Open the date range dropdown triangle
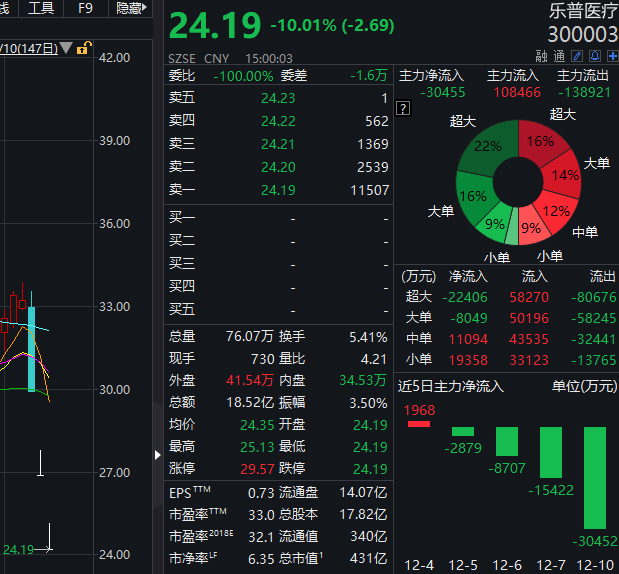The image size is (619, 574). pyautogui.click(x=67, y=48)
